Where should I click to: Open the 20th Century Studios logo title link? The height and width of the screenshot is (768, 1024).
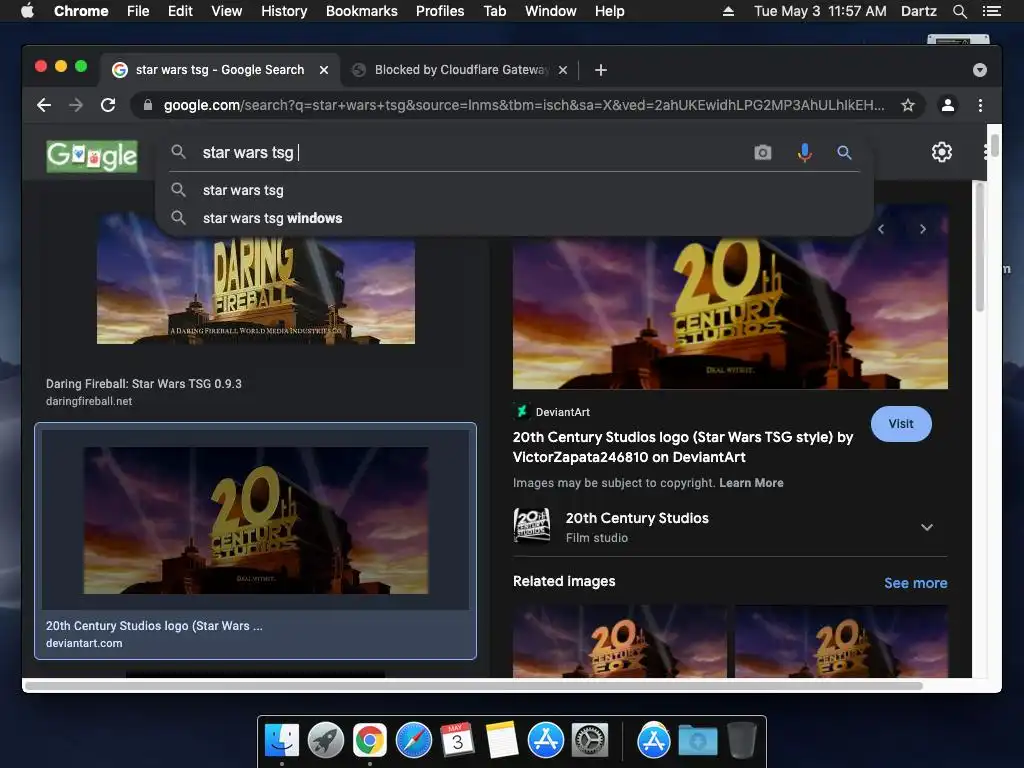[683, 447]
